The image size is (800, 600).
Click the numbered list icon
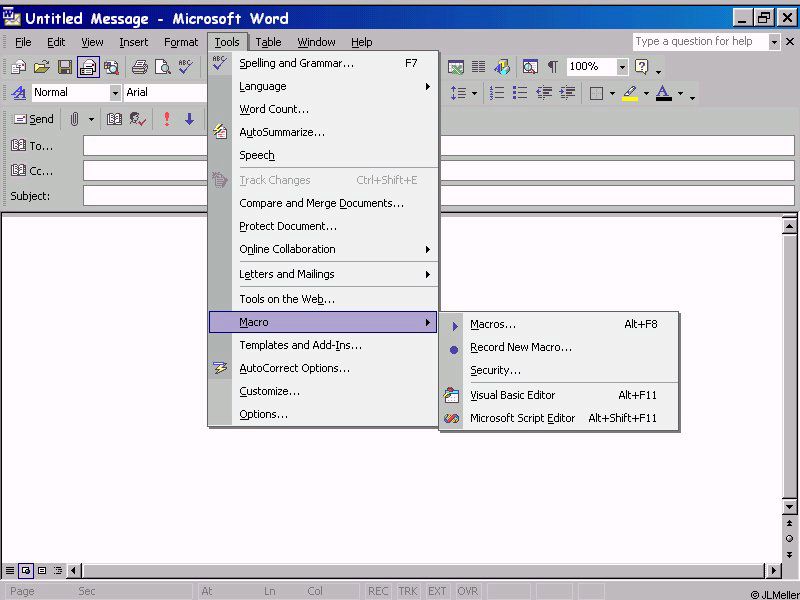[x=497, y=93]
